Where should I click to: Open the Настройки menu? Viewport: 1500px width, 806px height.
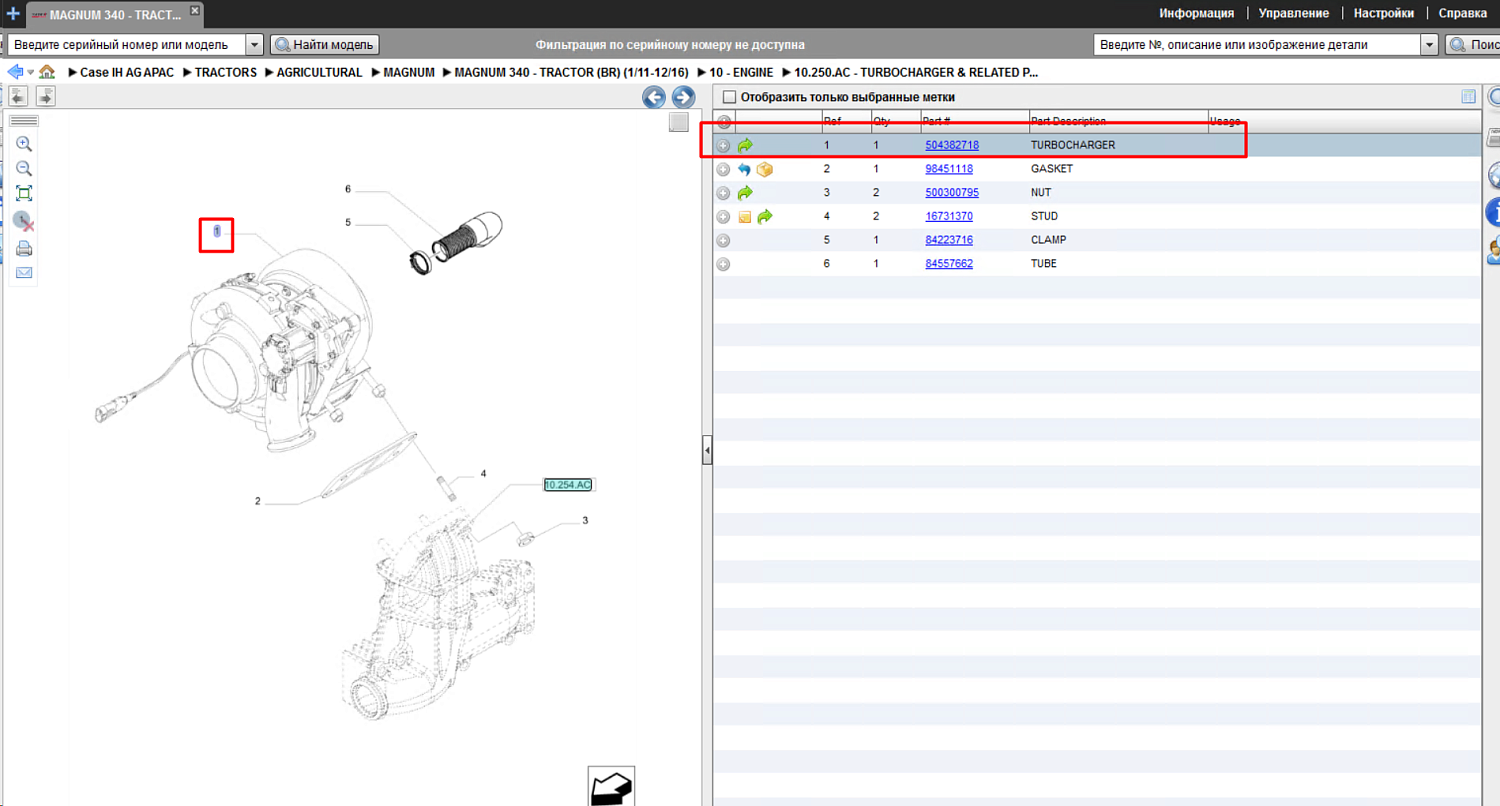[1384, 13]
